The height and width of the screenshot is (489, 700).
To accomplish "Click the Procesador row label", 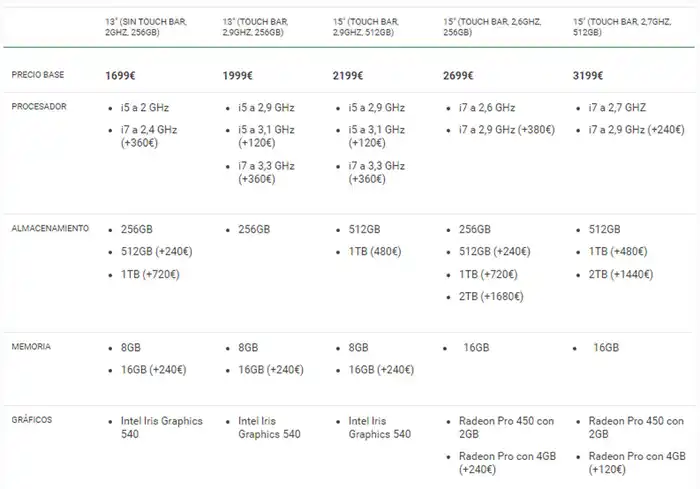I will pyautogui.click(x=38, y=107).
